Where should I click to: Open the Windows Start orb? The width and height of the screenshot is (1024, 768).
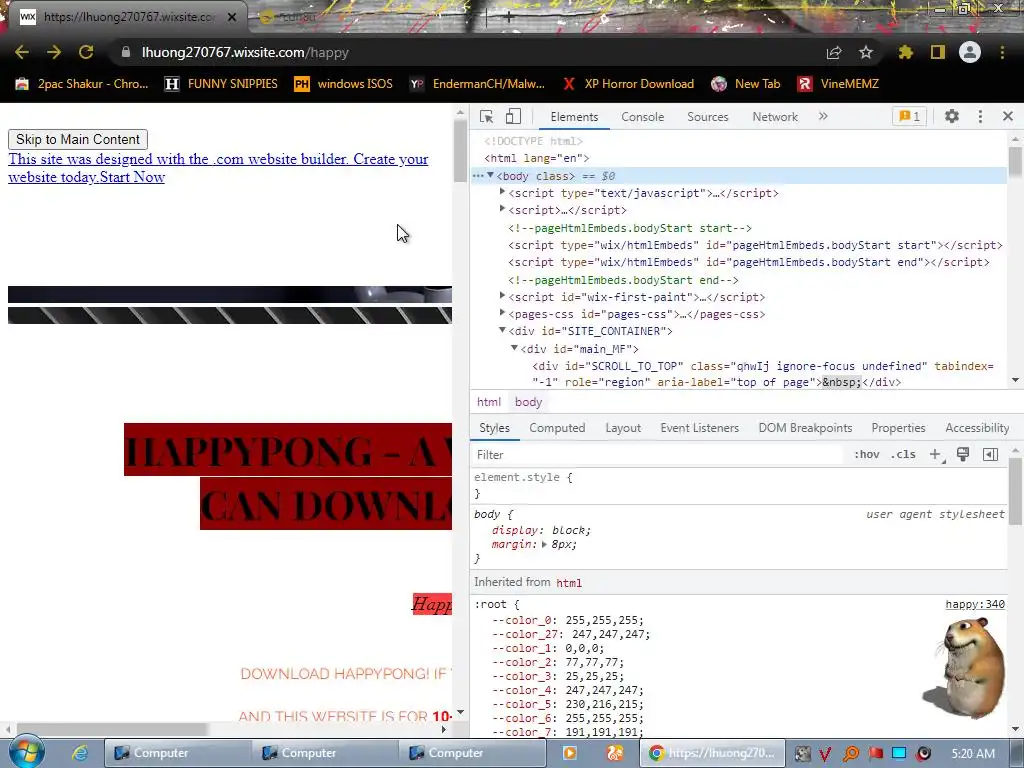27,752
